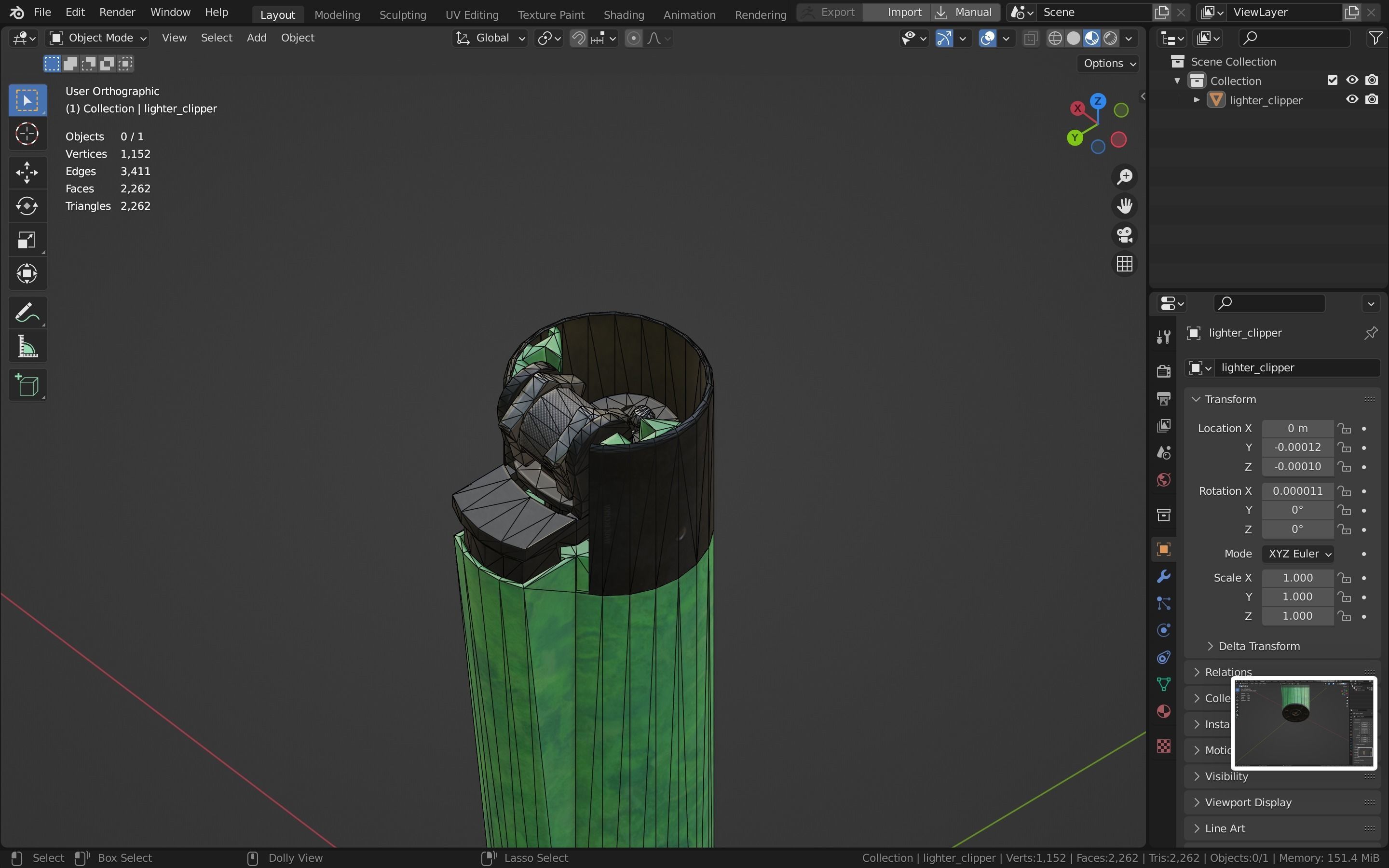Image resolution: width=1389 pixels, height=868 pixels.
Task: Open the viewport Add menu
Action: (x=257, y=38)
